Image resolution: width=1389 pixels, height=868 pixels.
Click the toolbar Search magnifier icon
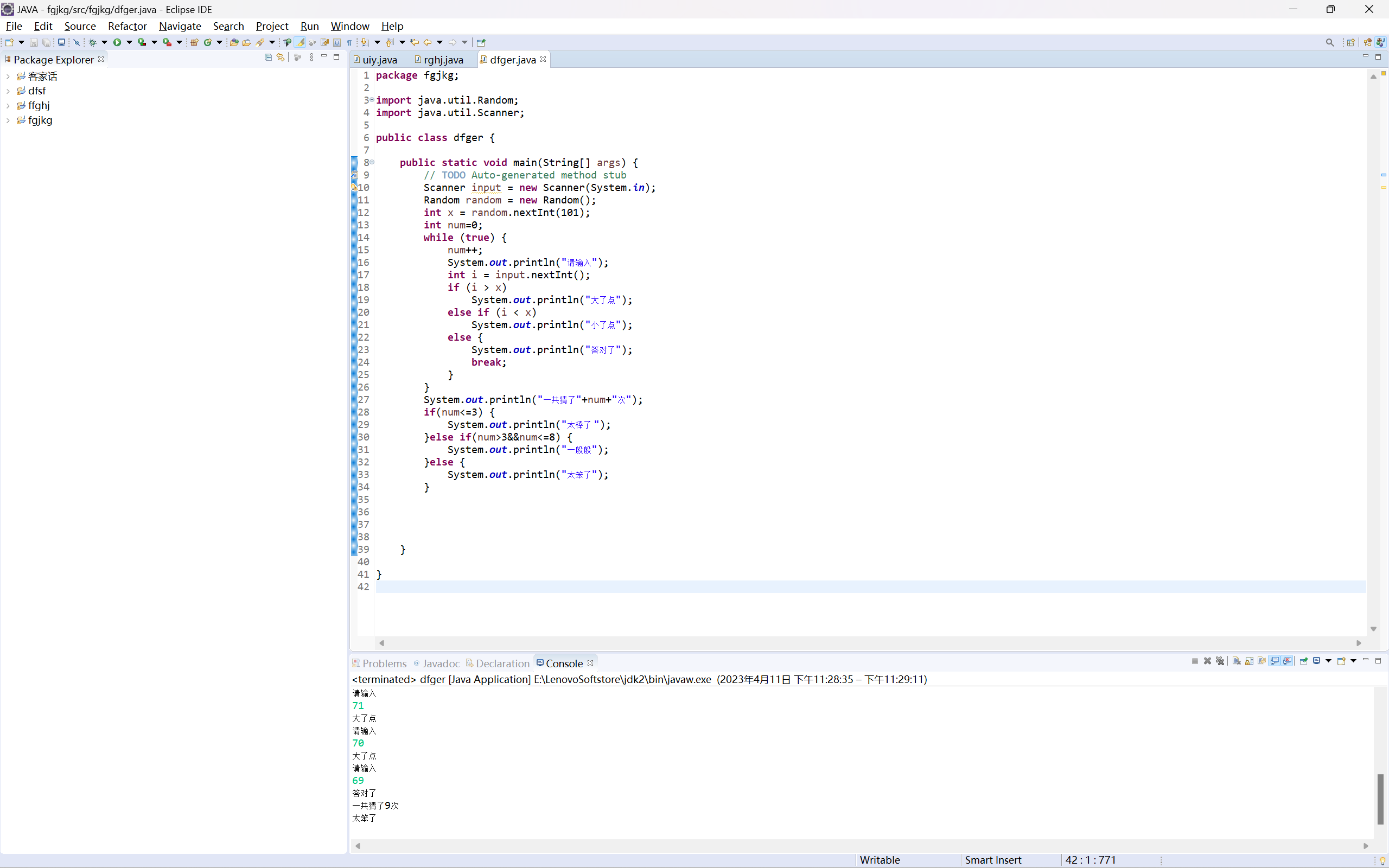click(1329, 42)
